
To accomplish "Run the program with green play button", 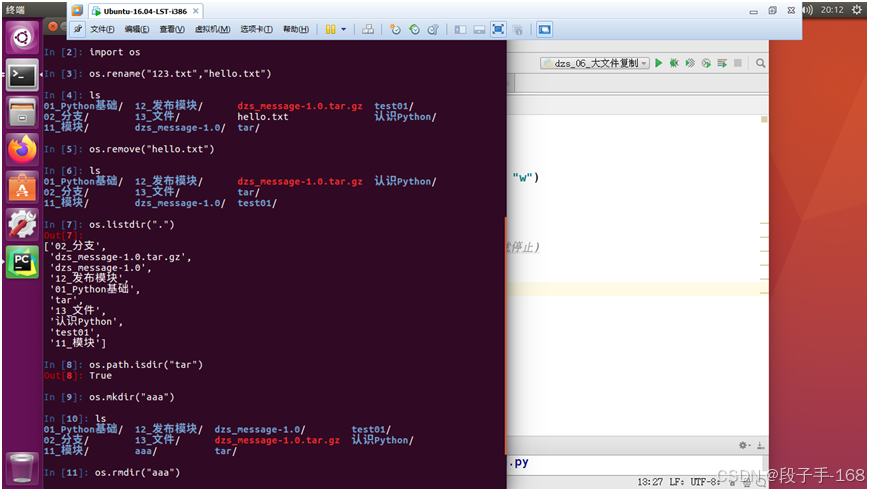I will pos(658,63).
